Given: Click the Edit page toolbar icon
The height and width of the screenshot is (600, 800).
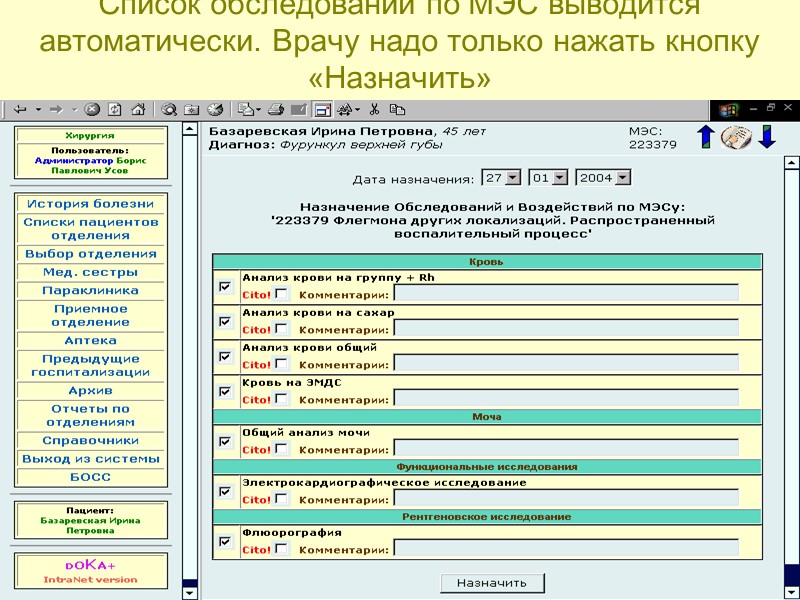Looking at the screenshot, I should 299,109.
